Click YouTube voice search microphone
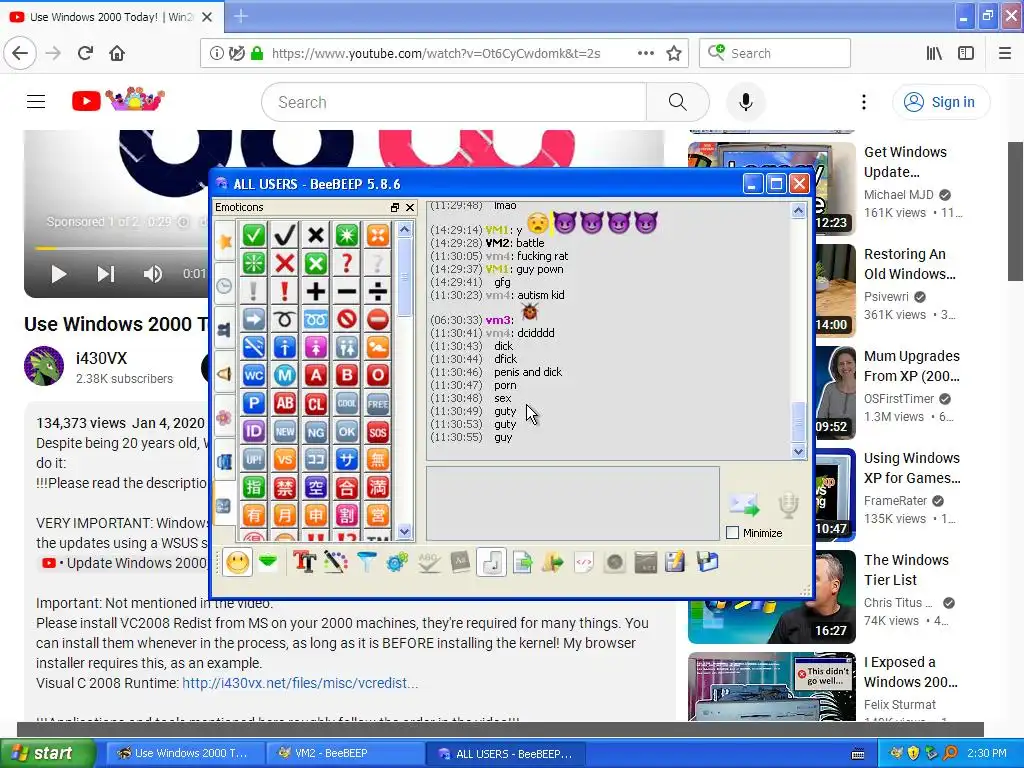Screen dimensions: 1024x768 [x=746, y=102]
